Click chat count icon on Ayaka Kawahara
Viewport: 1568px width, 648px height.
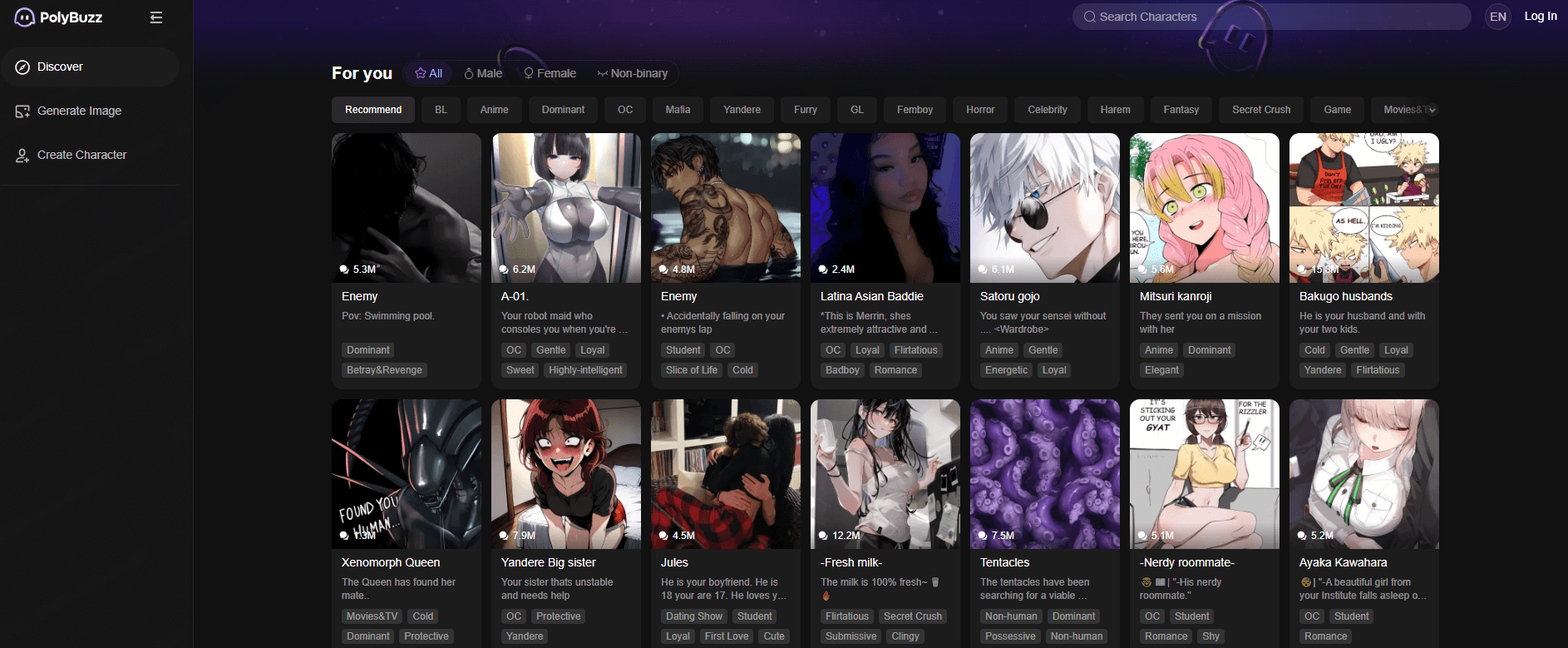tap(1302, 536)
